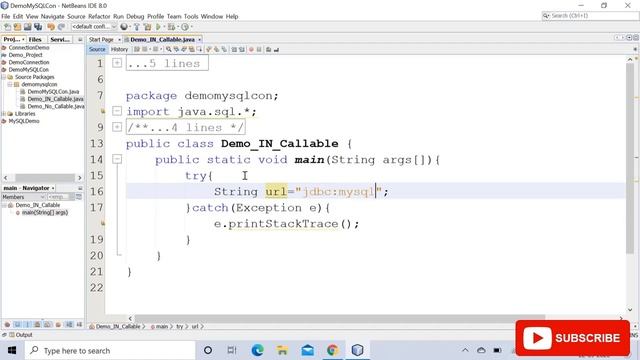The image size is (640, 360).
Task: Expand the folded 5 lines at line 1
Action: pos(117,63)
